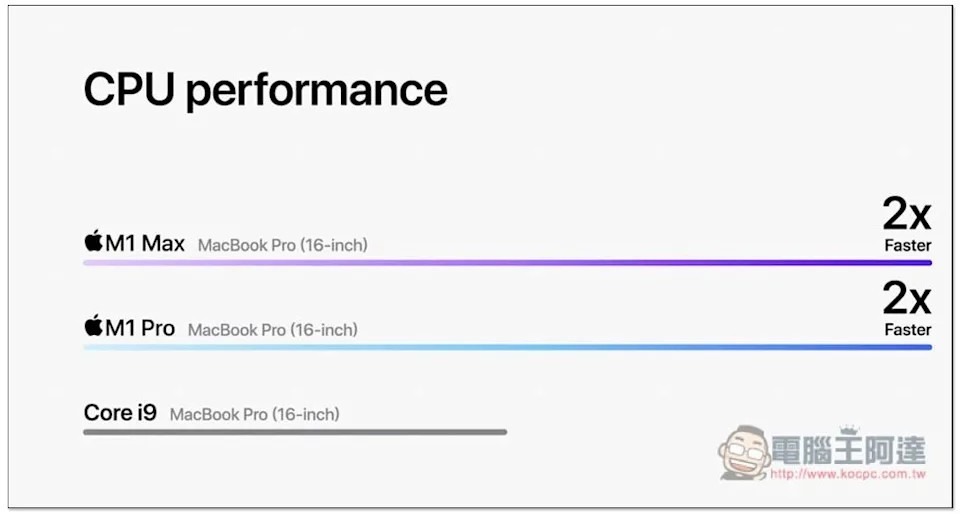
Task: Select the Core i9 label
Action: click(120, 412)
